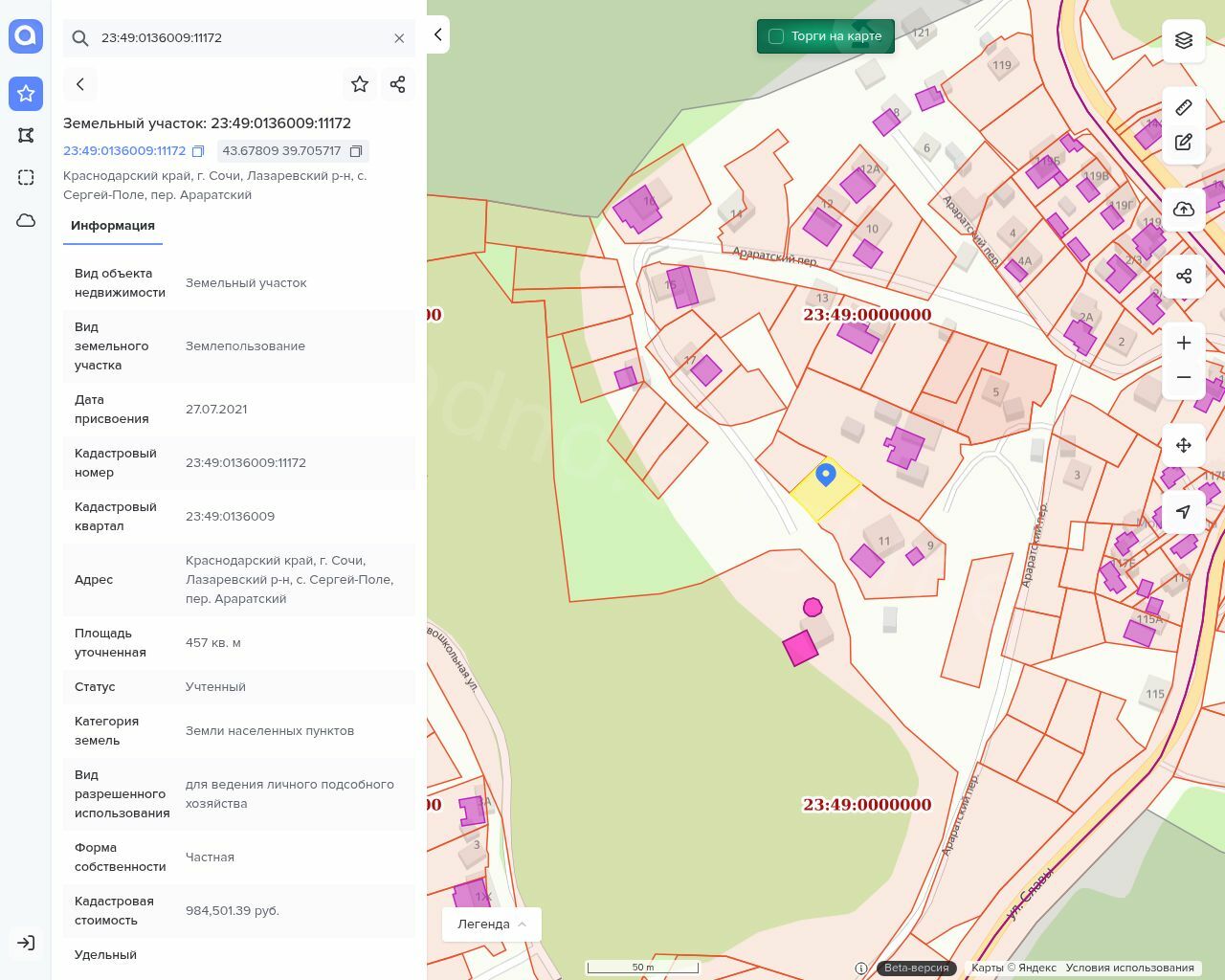
Task: Copy coordinates 43.67809 39.705717
Action: point(356,151)
